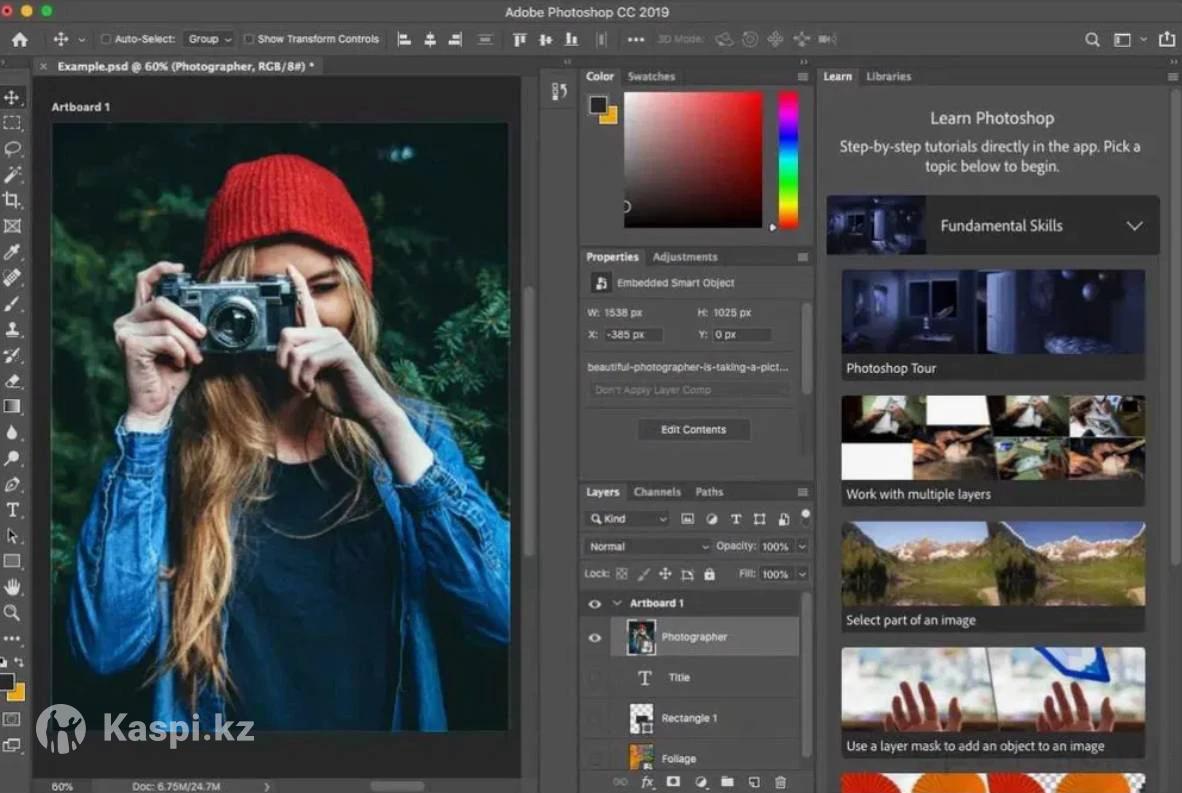Select the Horizontal Type tool
The image size is (1182, 793).
[x=12, y=510]
